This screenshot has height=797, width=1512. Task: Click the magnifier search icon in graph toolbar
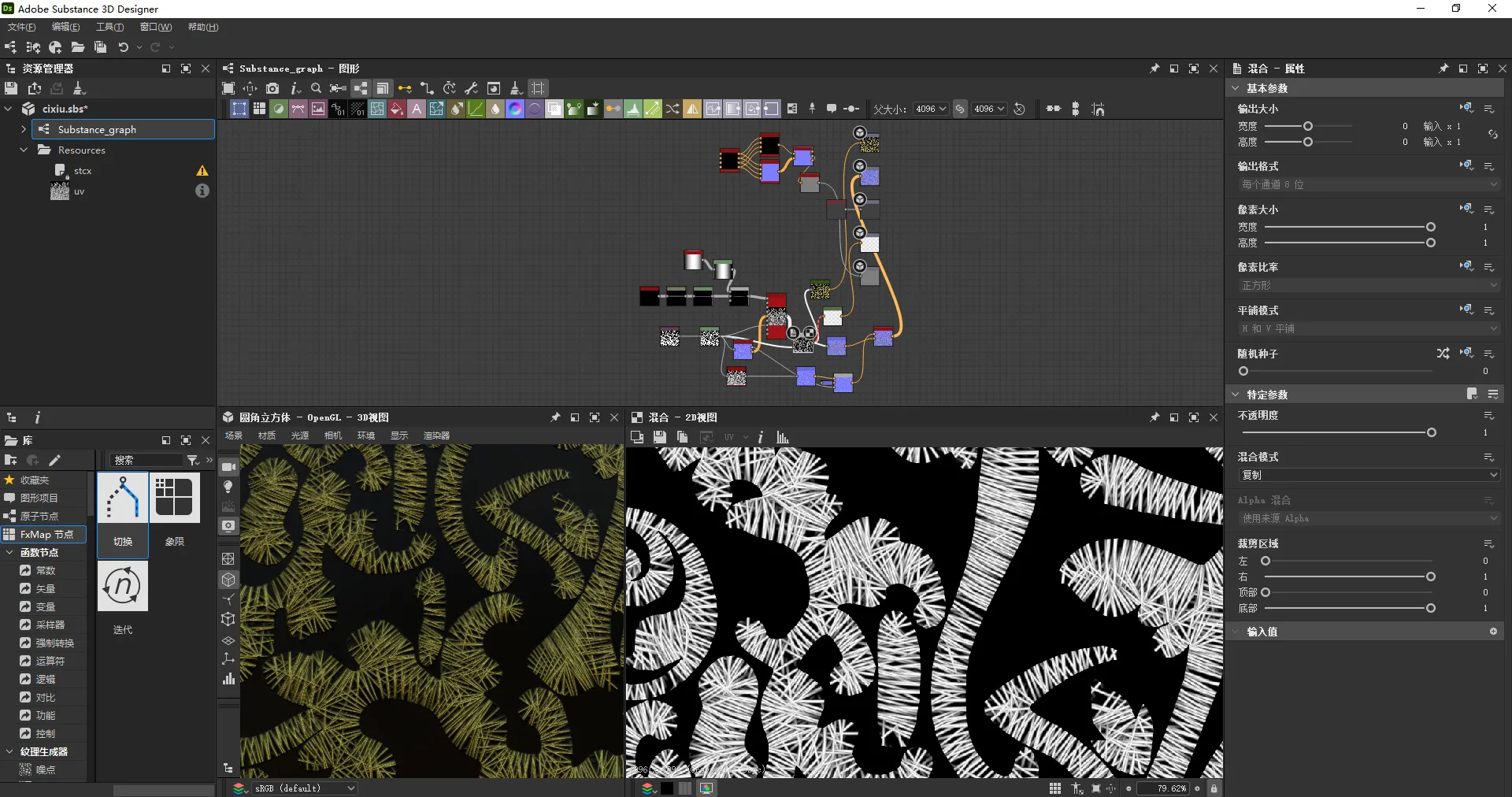[x=316, y=88]
